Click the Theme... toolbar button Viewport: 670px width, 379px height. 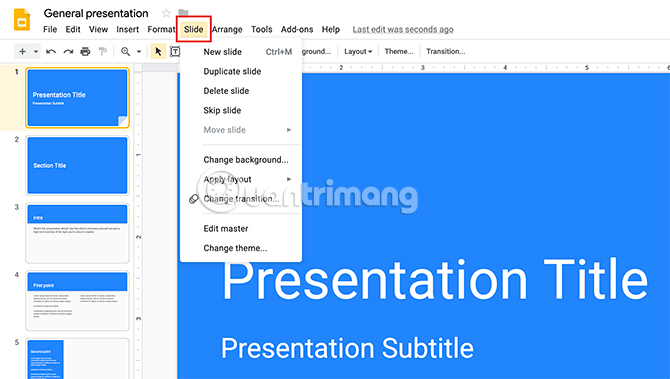click(399, 52)
